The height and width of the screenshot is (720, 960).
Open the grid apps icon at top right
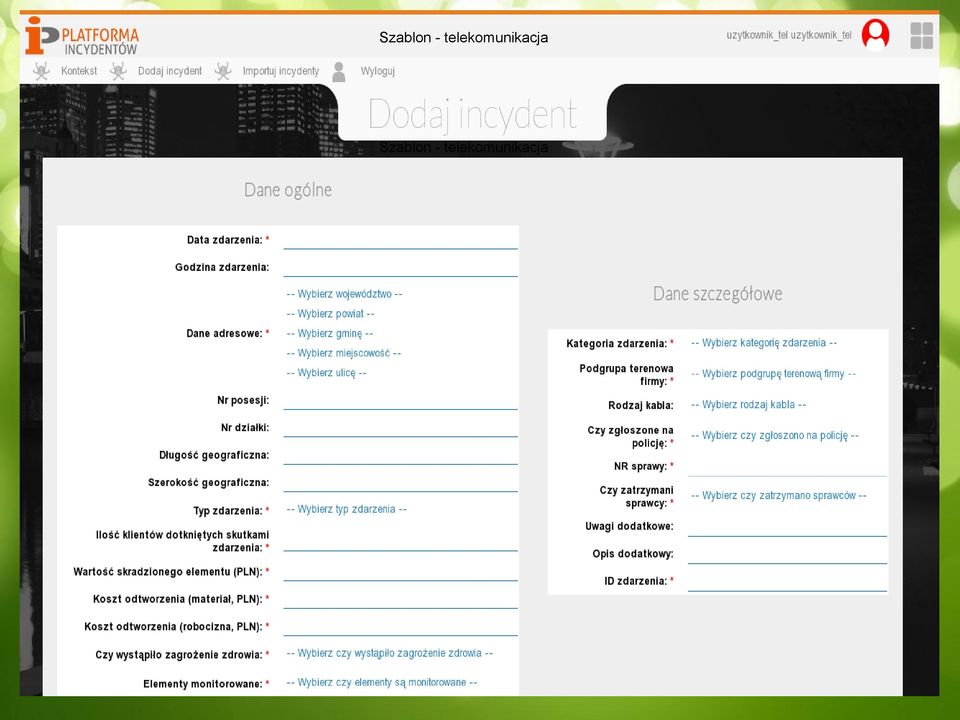921,36
